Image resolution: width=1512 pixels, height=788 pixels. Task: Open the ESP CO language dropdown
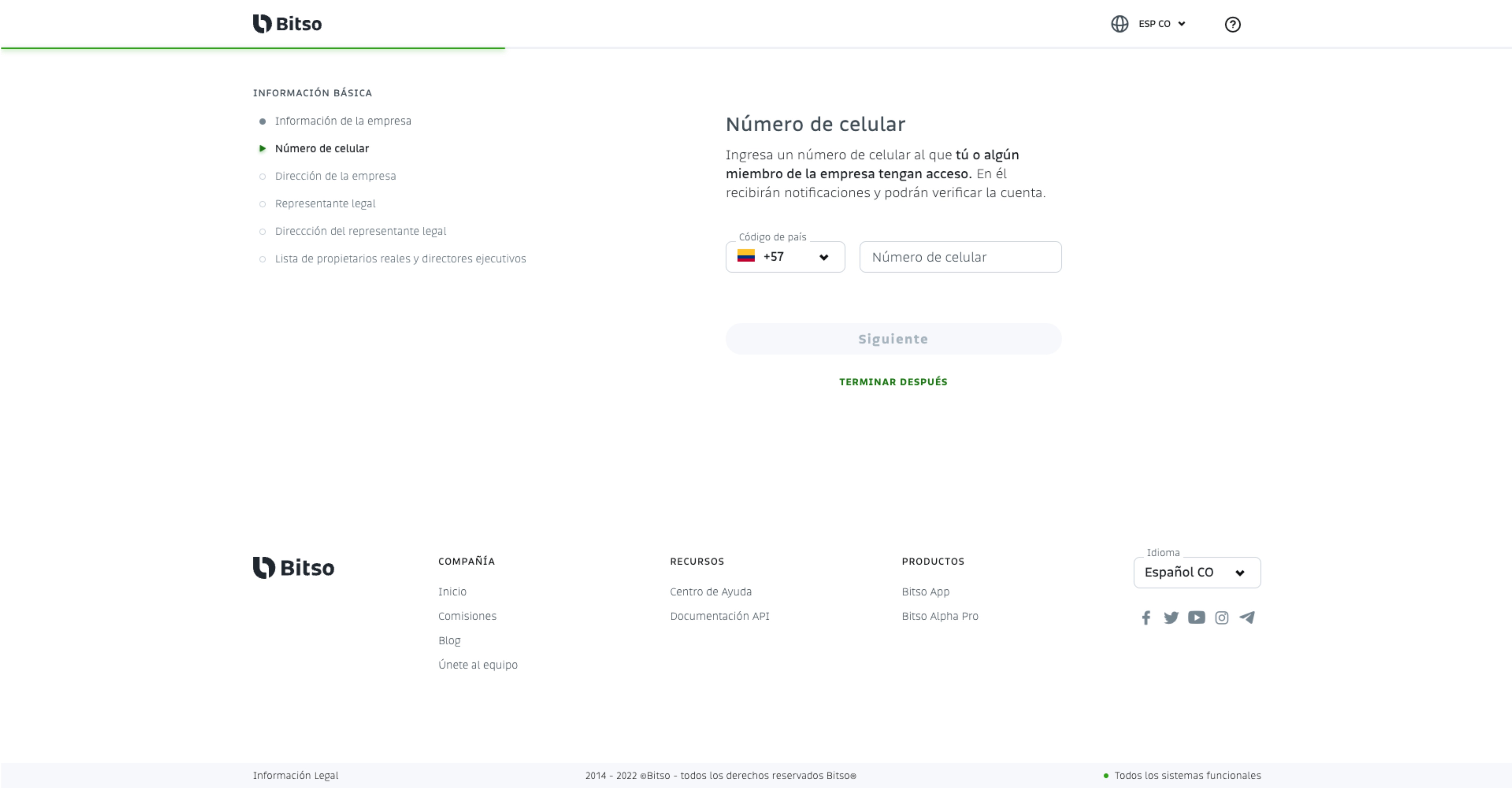point(1162,24)
